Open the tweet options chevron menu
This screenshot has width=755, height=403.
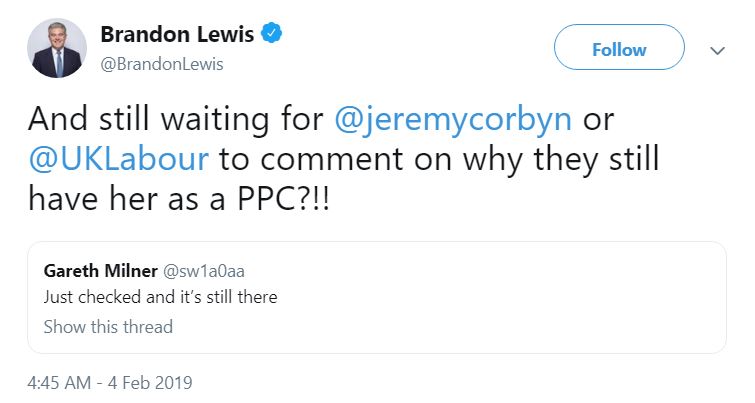point(716,50)
